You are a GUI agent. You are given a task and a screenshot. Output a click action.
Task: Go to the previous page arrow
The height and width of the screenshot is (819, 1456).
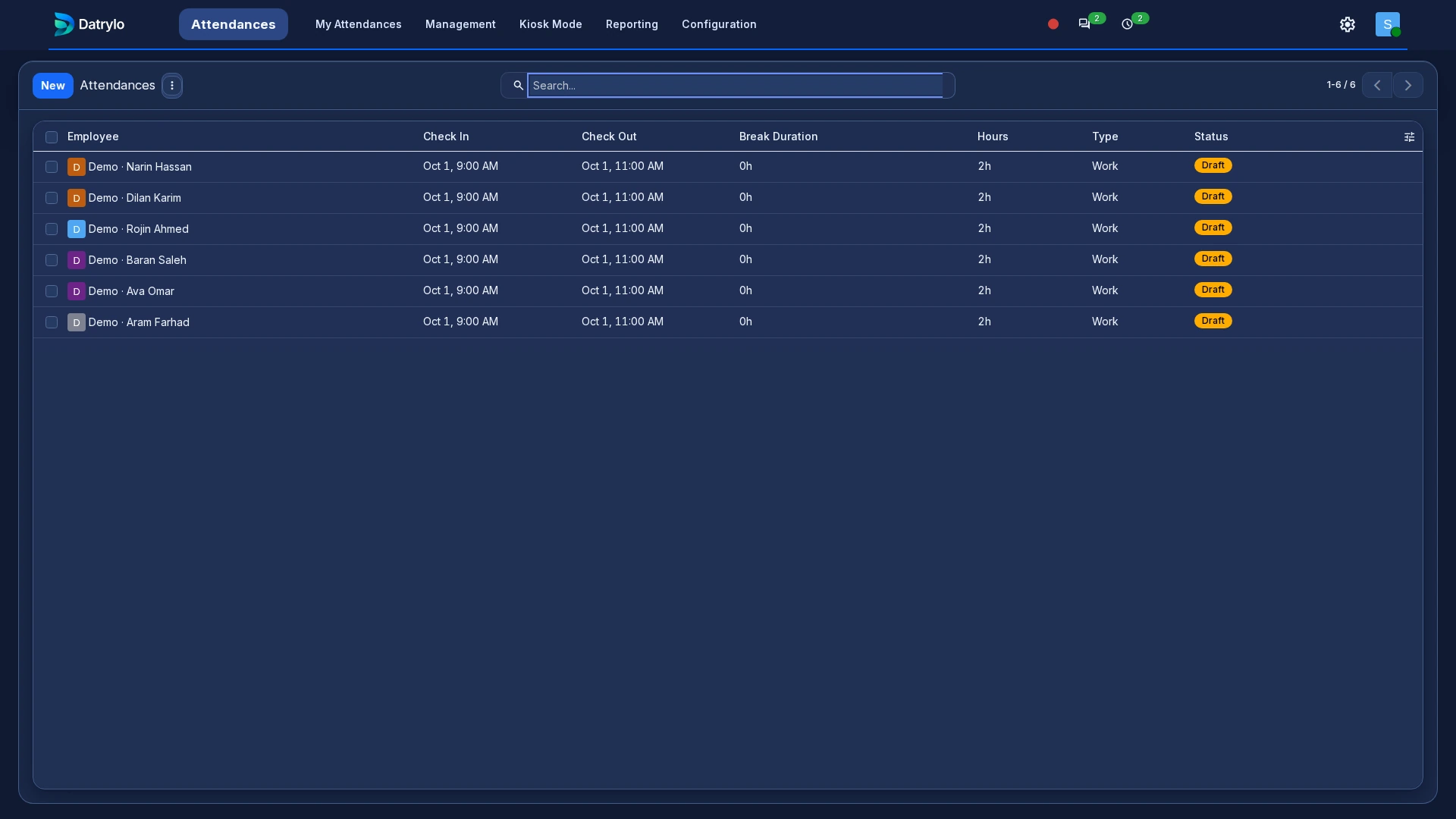(1376, 85)
